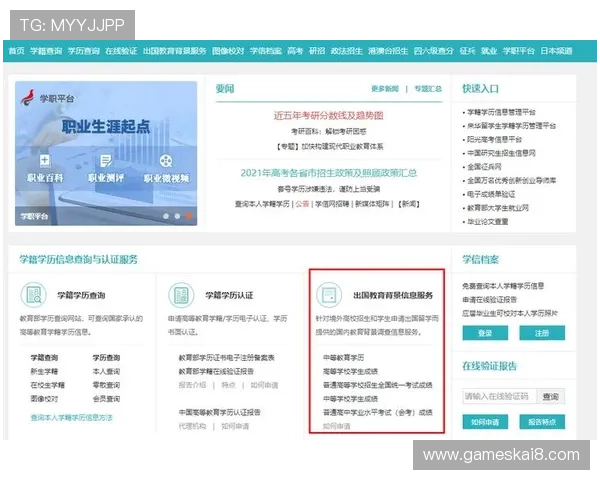Image resolution: width=600 pixels, height=480 pixels.
Task: Open 图像校对 in the navigation bar
Action: click(228, 51)
